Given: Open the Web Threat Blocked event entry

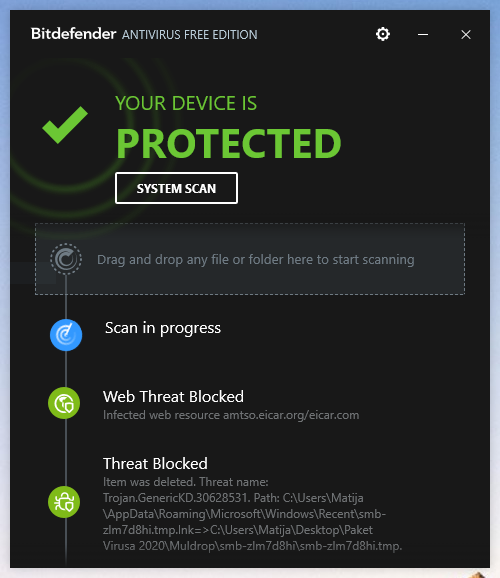Looking at the screenshot, I should point(173,397).
